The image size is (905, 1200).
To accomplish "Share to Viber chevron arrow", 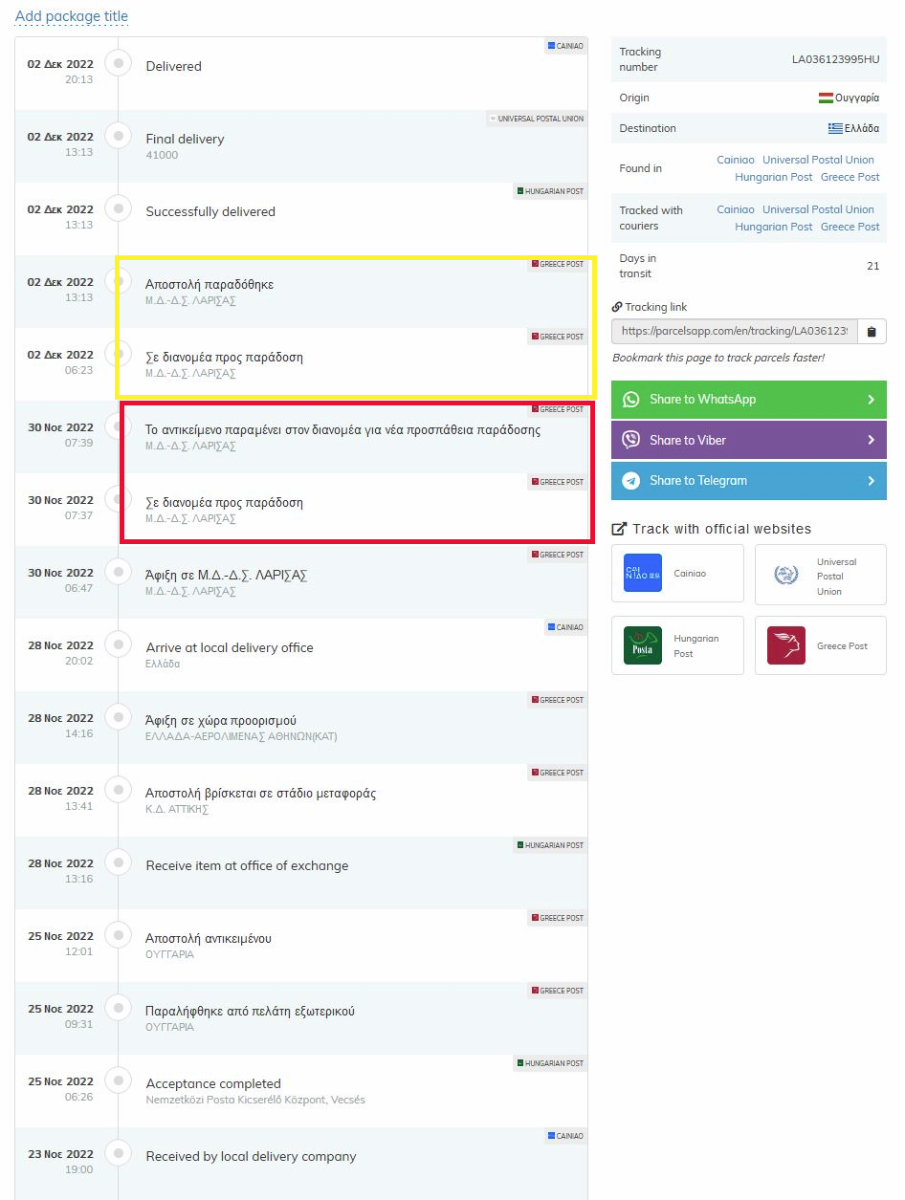I will (871, 440).
